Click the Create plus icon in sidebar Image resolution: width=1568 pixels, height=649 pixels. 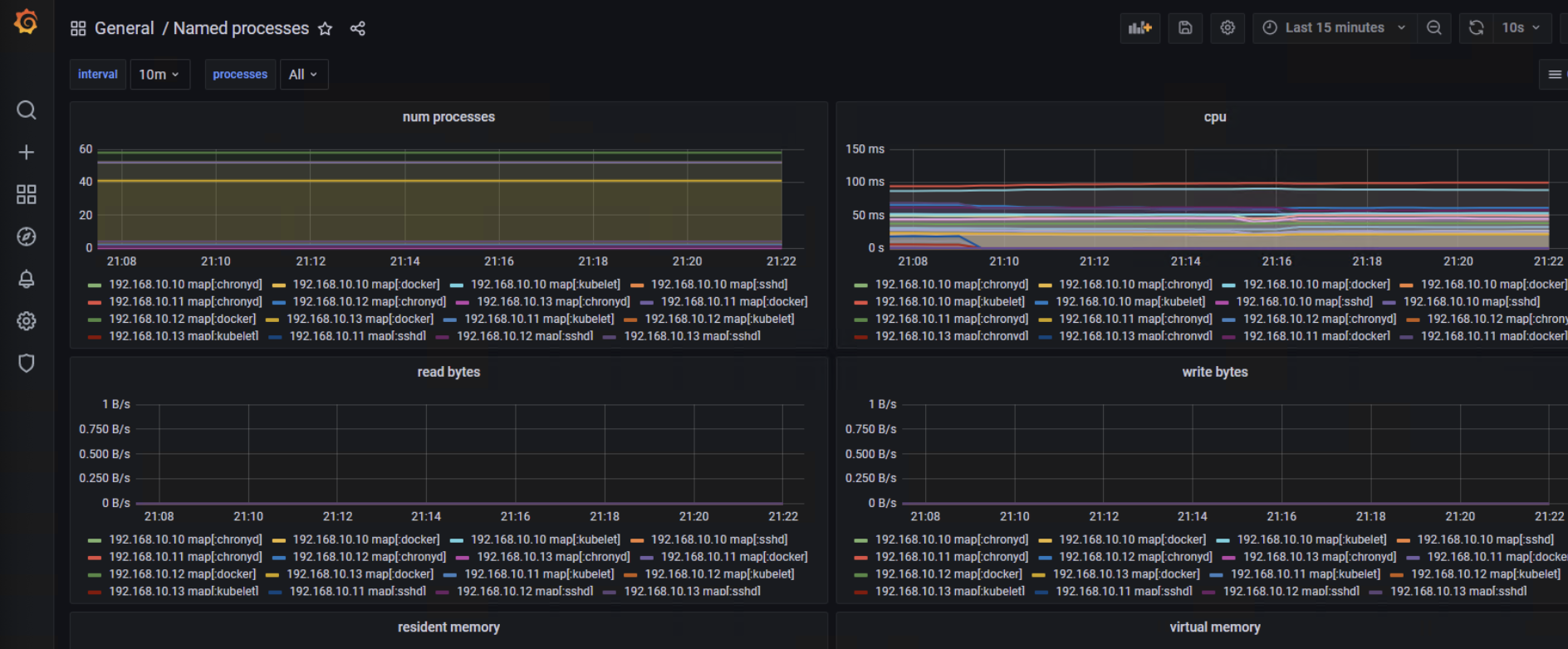[27, 153]
